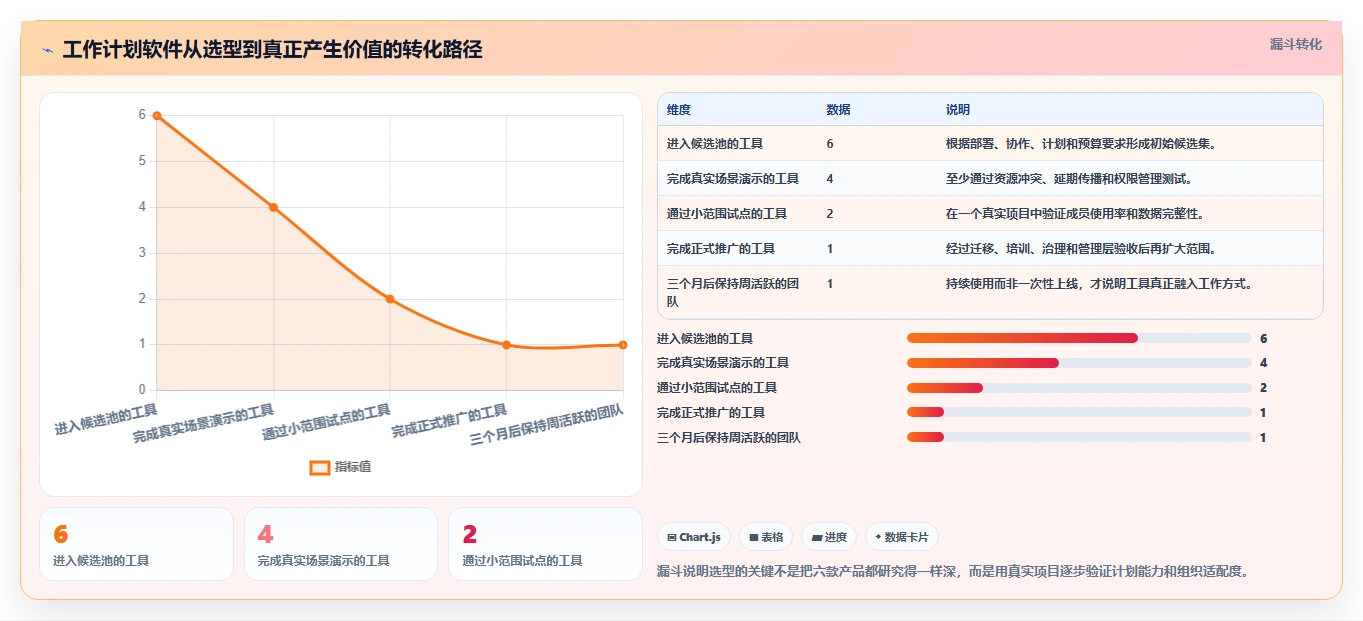The height and width of the screenshot is (621, 1363).
Task: Click the footer sentence starting 漏斗说明选型的关键
Action: [953, 572]
